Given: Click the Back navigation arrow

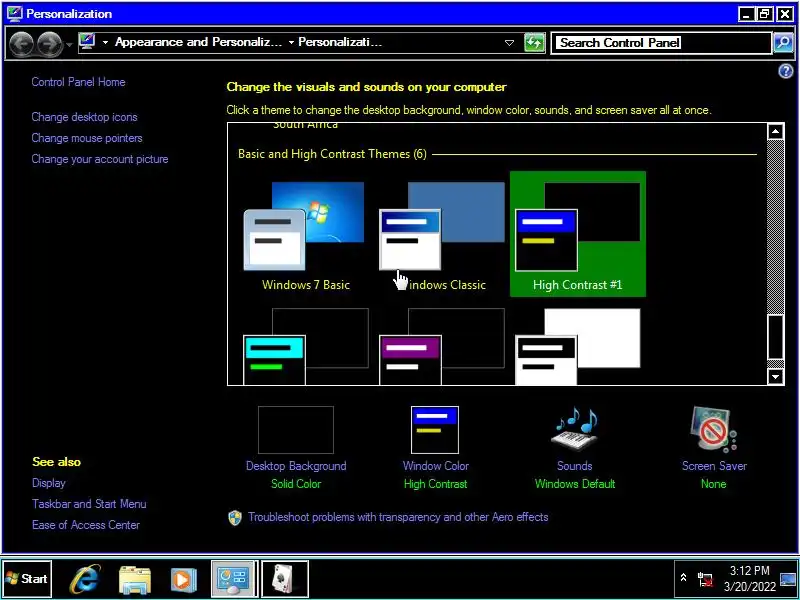Looking at the screenshot, I should click(x=21, y=43).
